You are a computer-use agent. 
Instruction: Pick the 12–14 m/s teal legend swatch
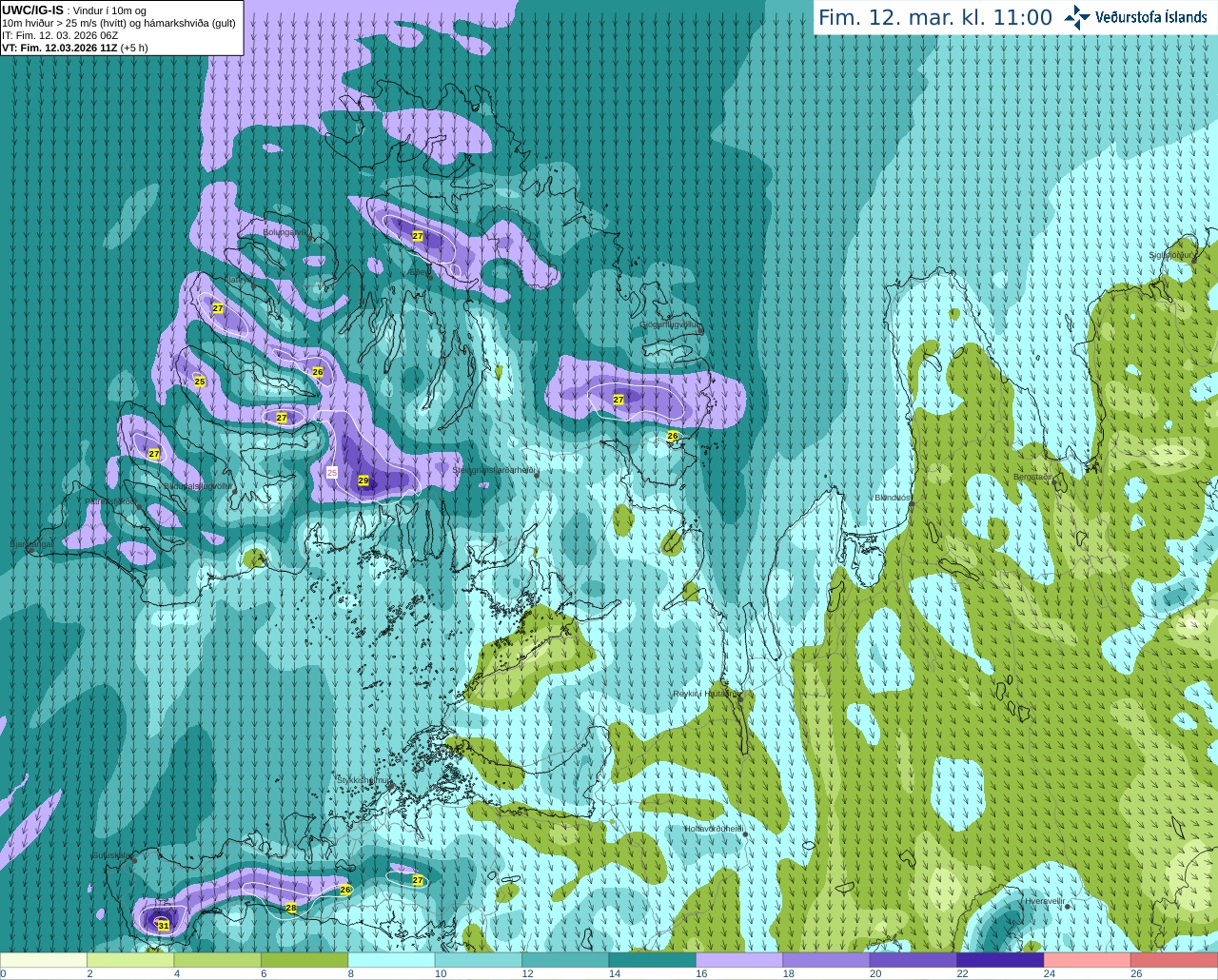coord(565,960)
